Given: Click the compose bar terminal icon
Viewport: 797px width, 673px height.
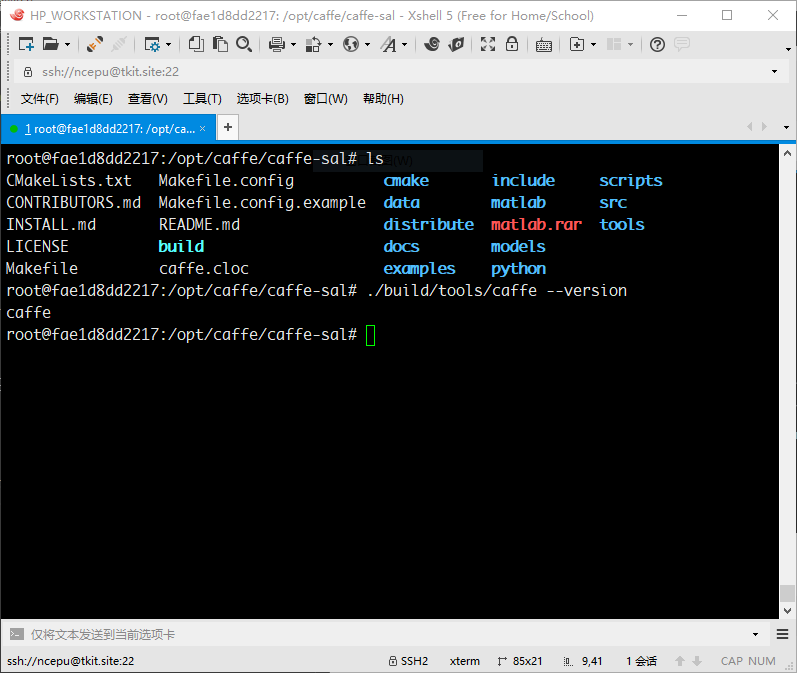Looking at the screenshot, I should coord(17,634).
